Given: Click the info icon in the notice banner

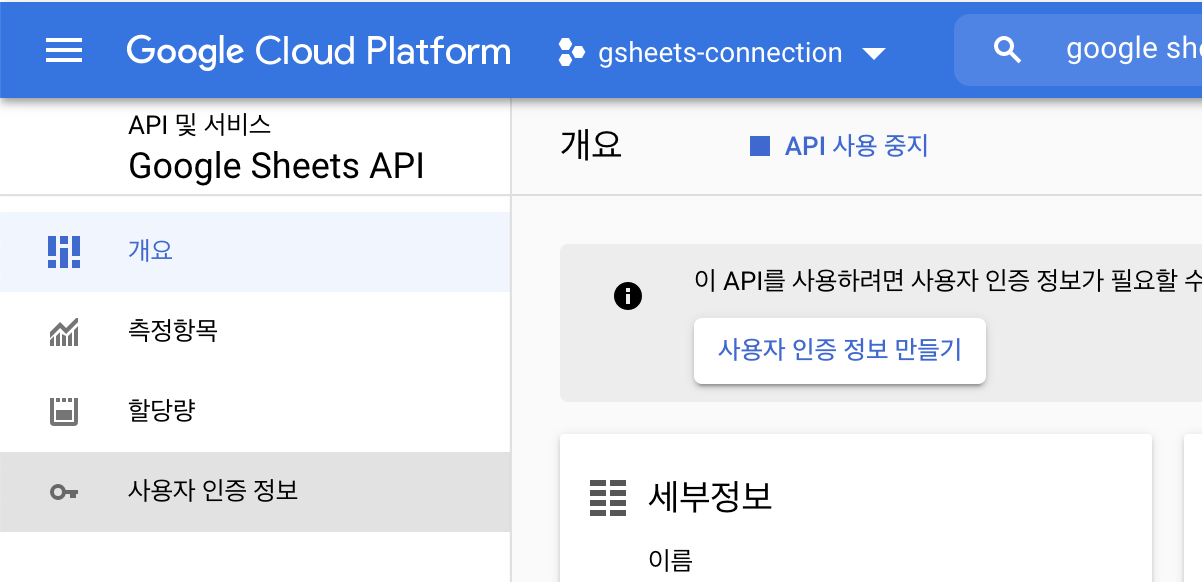Looking at the screenshot, I should 628,295.
